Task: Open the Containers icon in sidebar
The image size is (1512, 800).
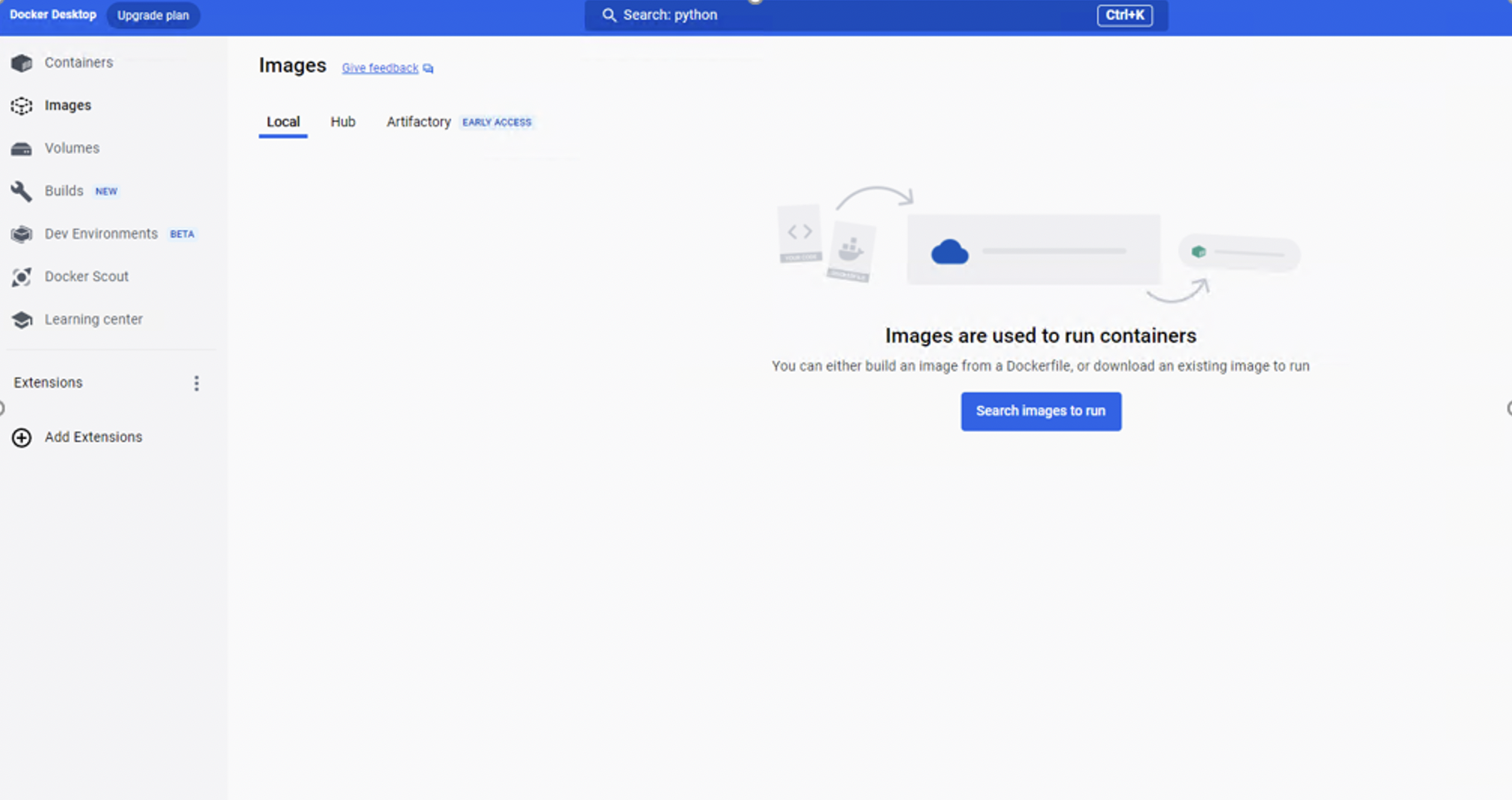Action: point(22,63)
